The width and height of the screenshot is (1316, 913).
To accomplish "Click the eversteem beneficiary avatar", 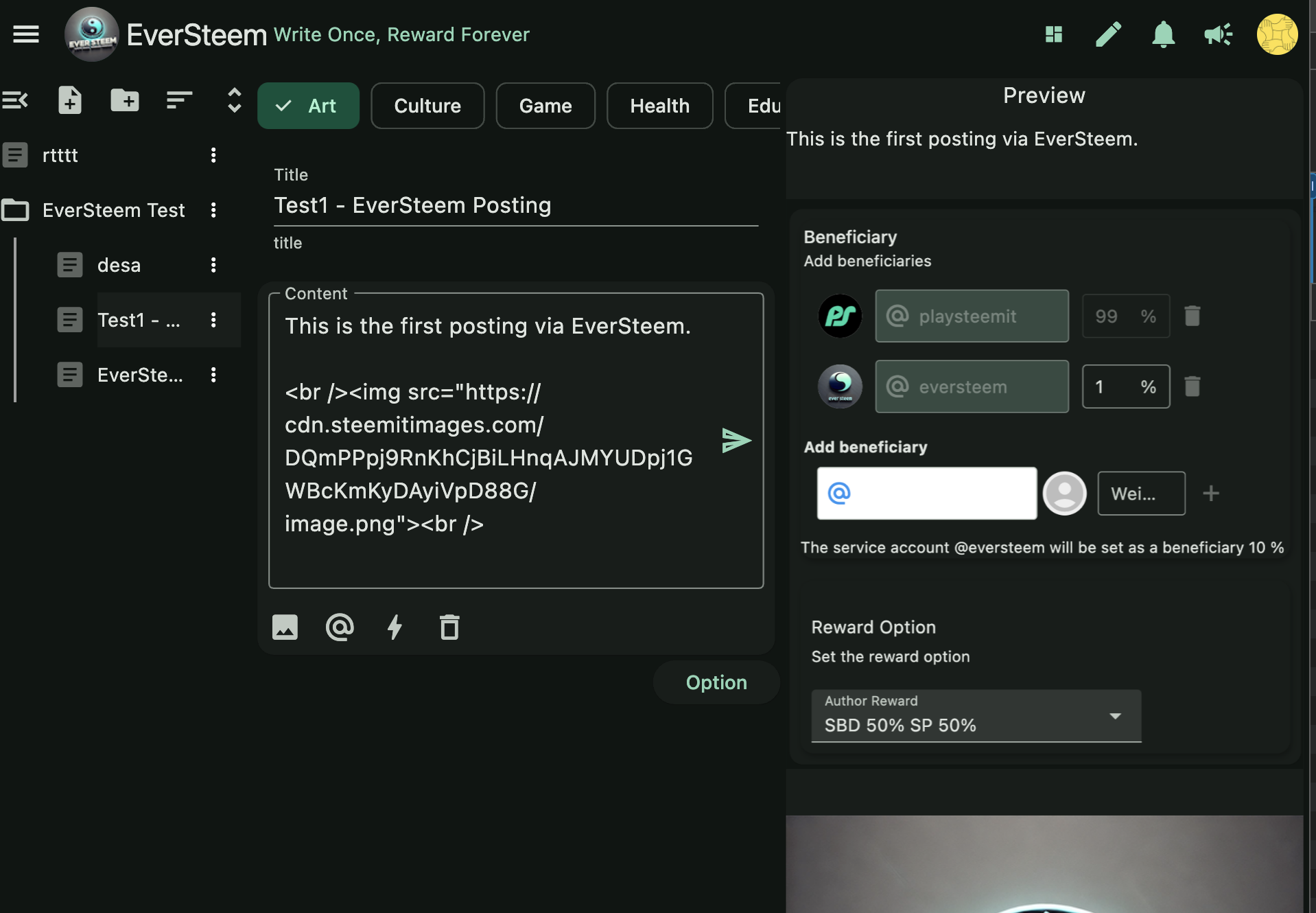I will 840,386.
